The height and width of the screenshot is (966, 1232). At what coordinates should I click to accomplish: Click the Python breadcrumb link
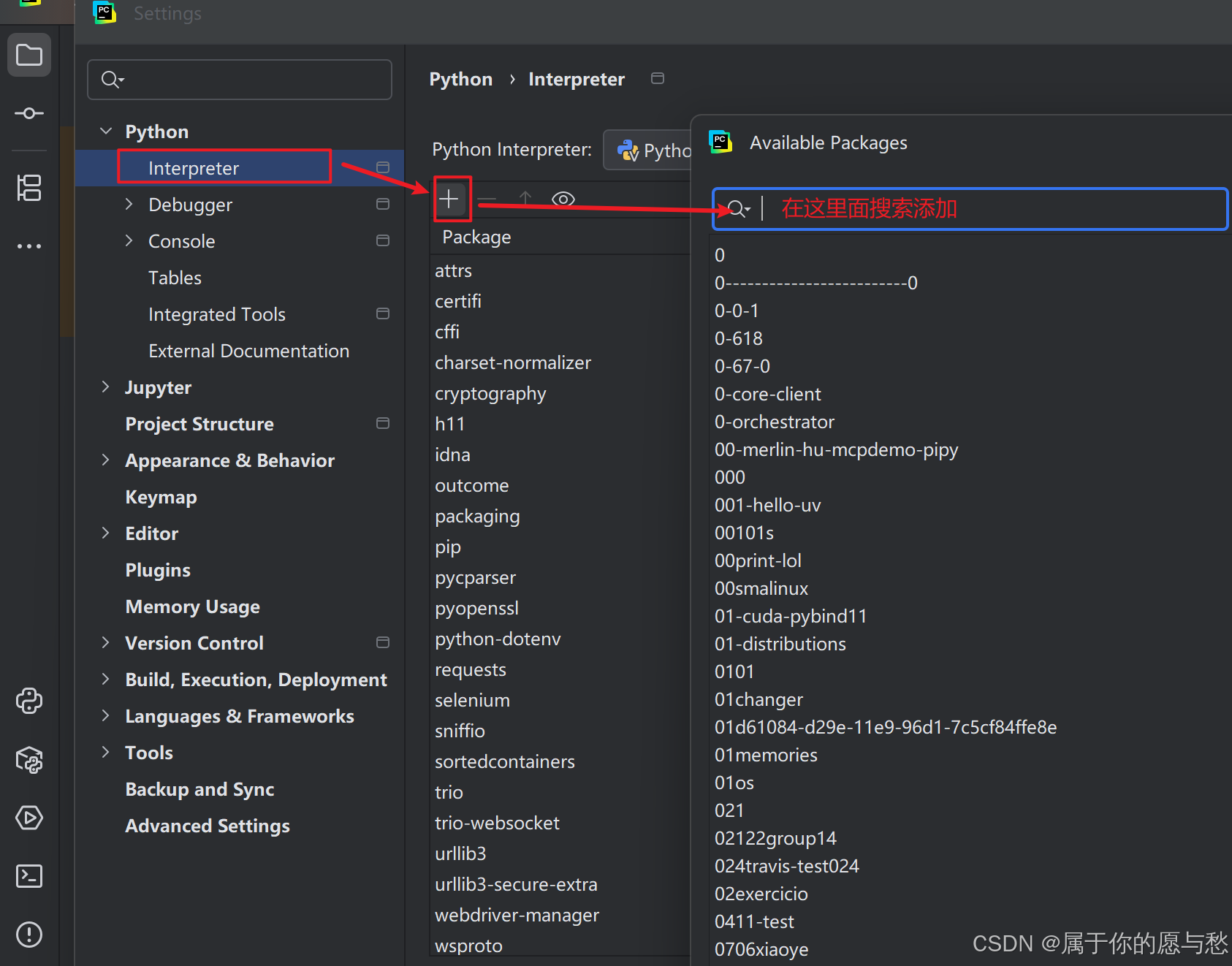click(460, 79)
